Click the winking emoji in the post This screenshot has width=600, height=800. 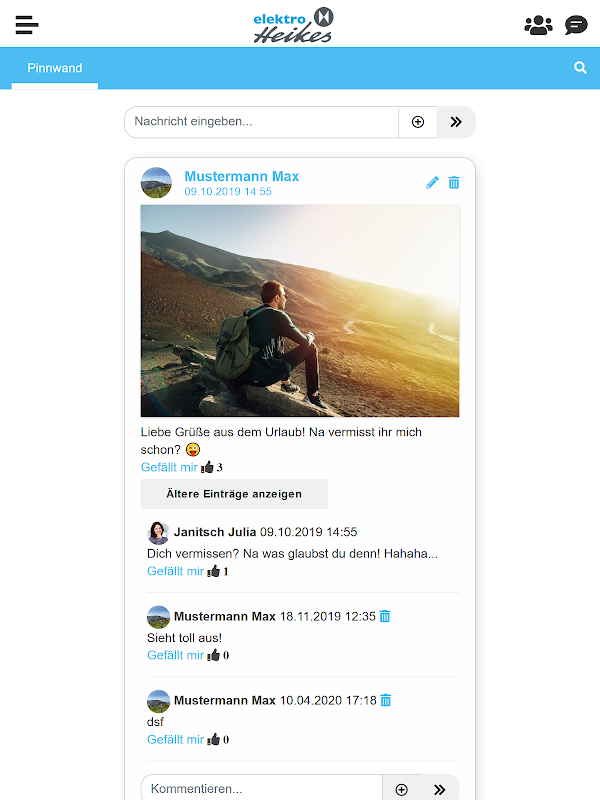(x=193, y=449)
